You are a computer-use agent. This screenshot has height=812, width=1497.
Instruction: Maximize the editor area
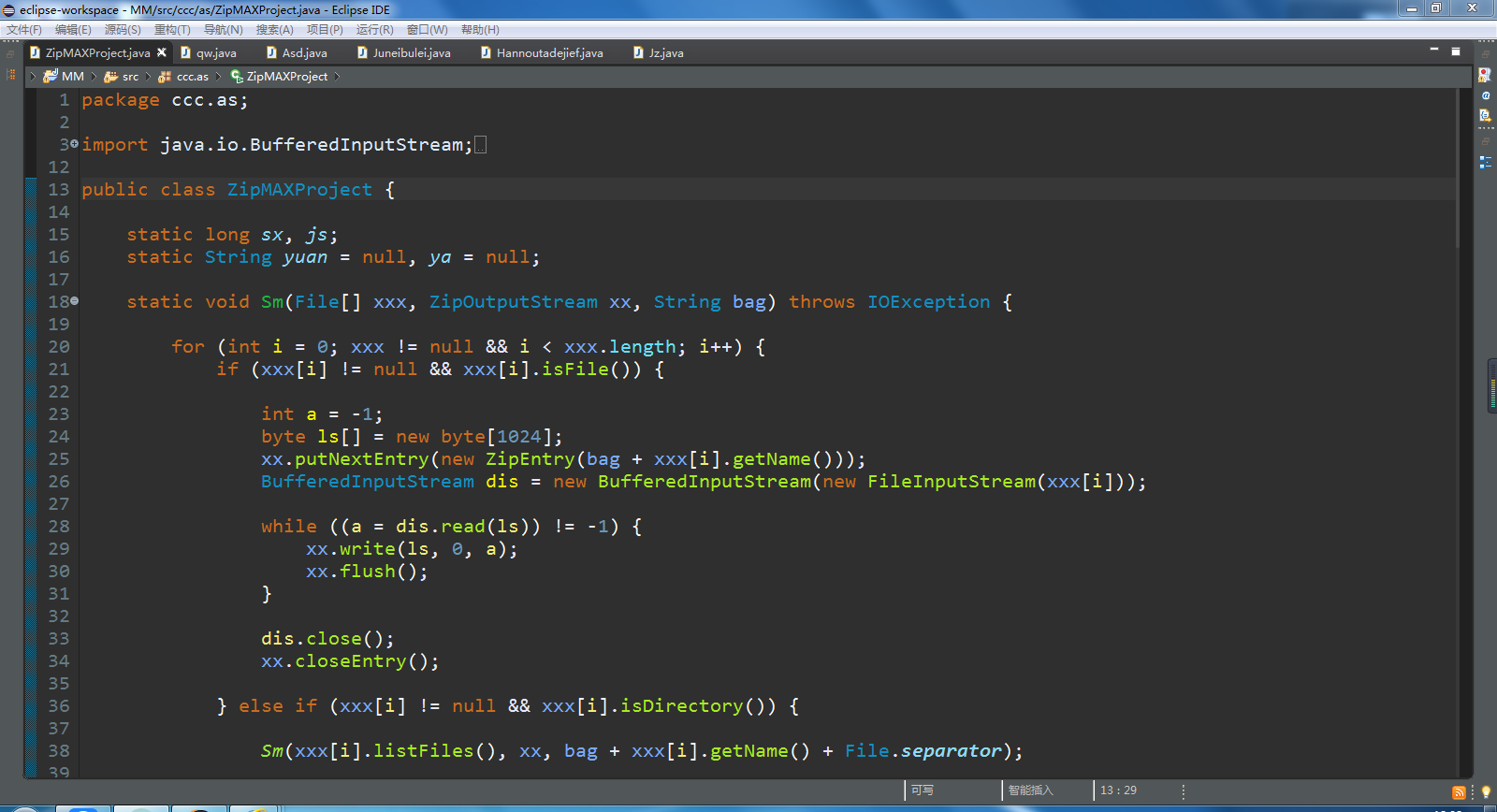coord(1456,51)
